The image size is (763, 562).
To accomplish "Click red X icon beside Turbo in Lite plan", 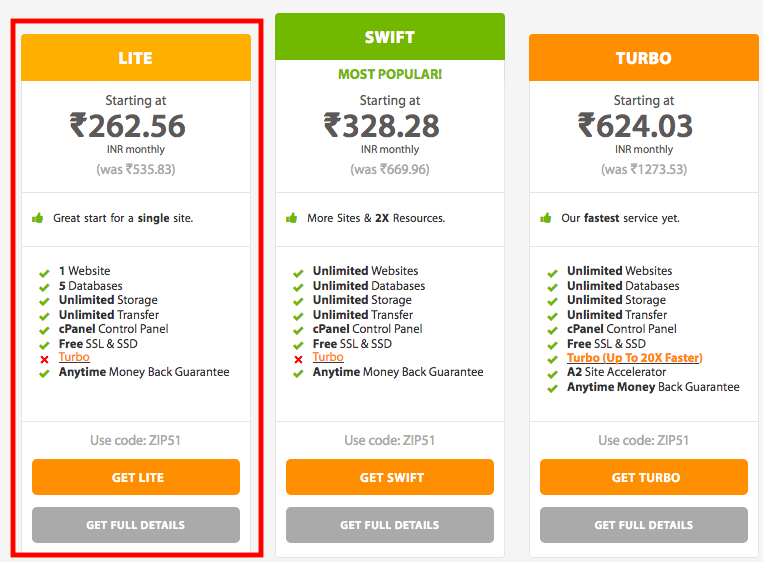I will click(x=44, y=360).
